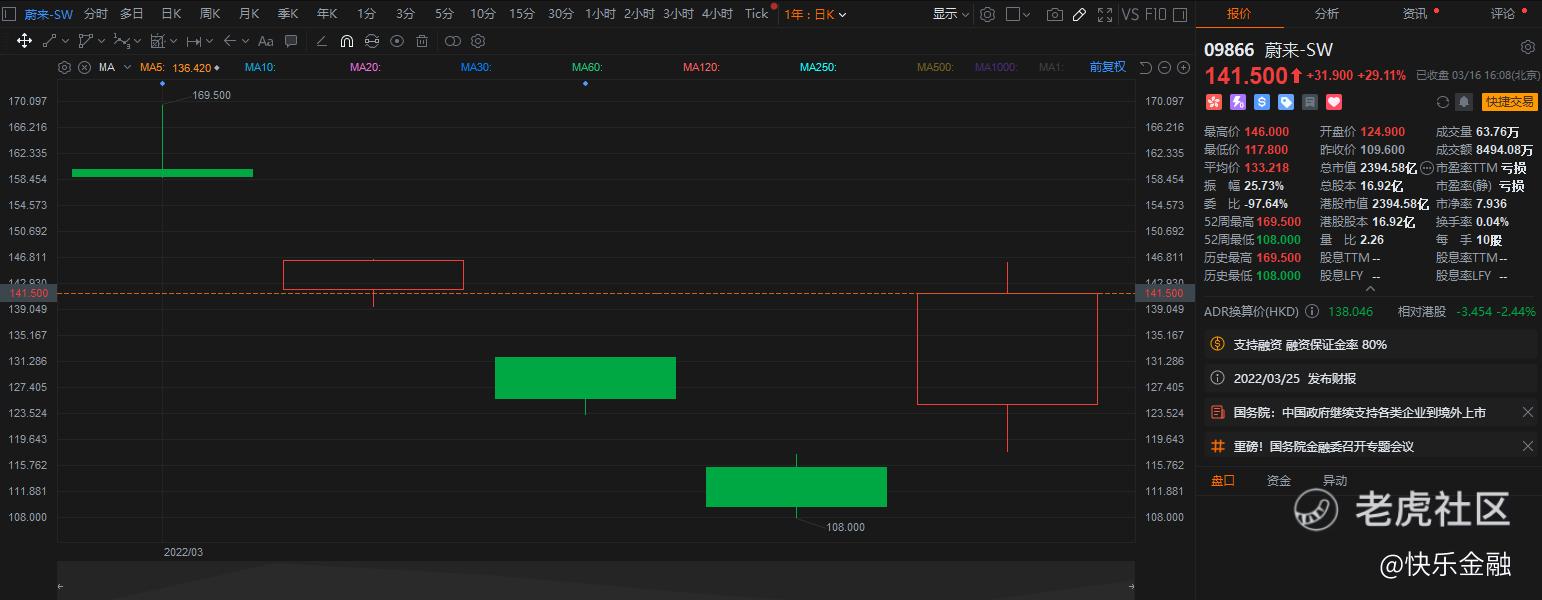Open the chart layout square dropdown

(1019, 14)
